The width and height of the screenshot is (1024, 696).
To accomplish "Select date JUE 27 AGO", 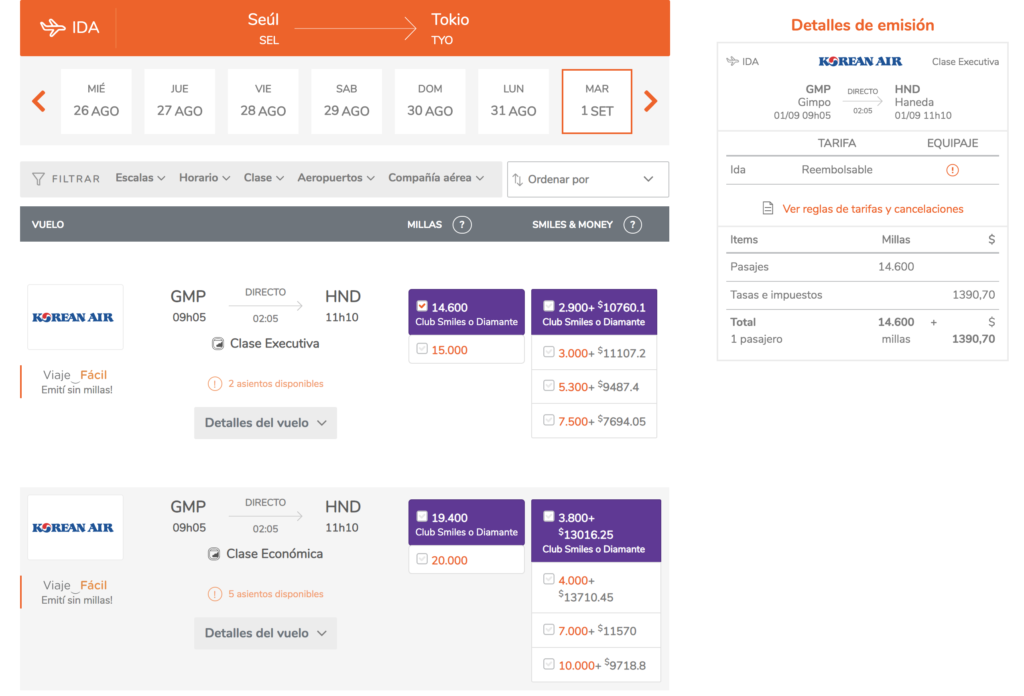I will coord(180,101).
